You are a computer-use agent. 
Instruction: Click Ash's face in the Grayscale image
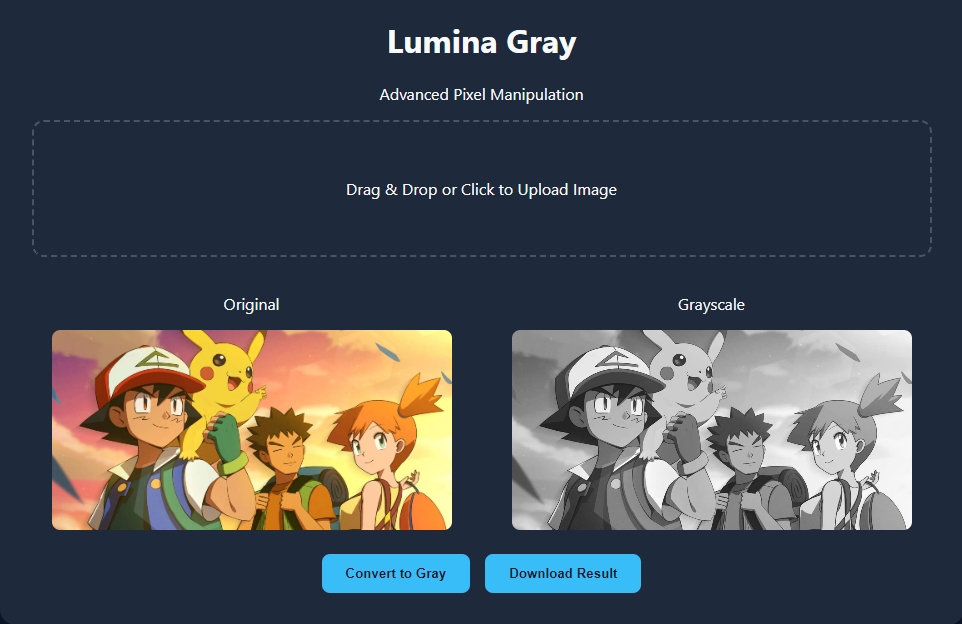(612, 415)
